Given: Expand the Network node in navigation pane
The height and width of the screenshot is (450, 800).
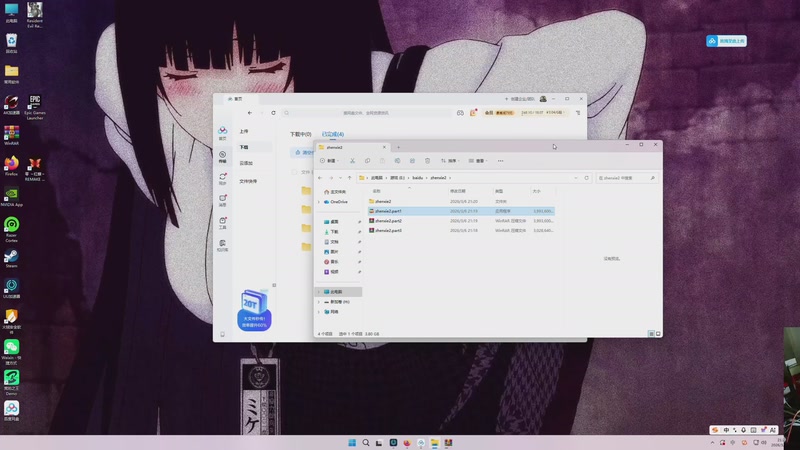Looking at the screenshot, I should coord(319,312).
